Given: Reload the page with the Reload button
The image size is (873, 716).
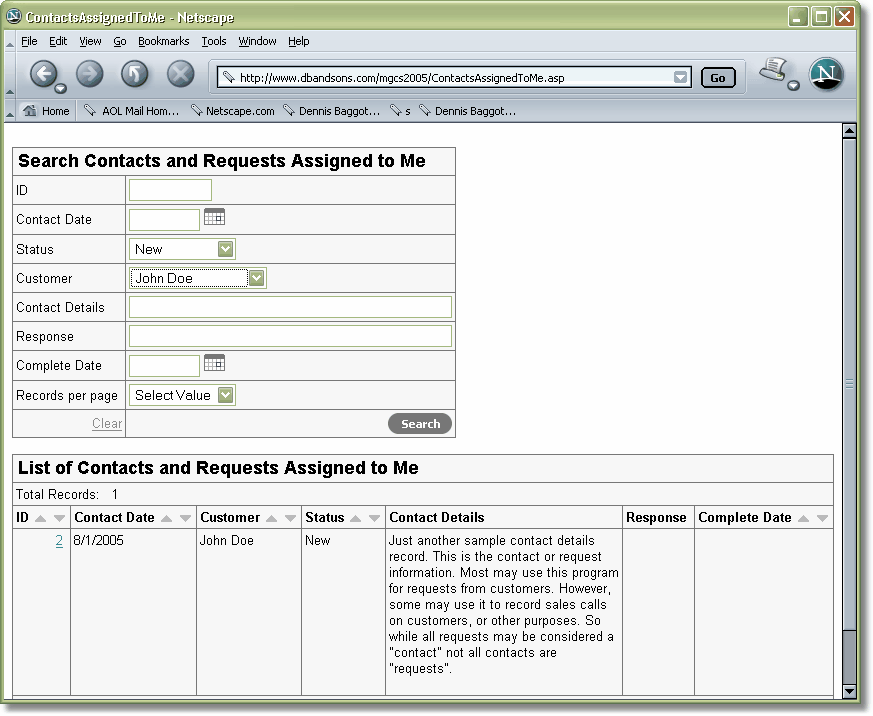Looking at the screenshot, I should coord(135,73).
